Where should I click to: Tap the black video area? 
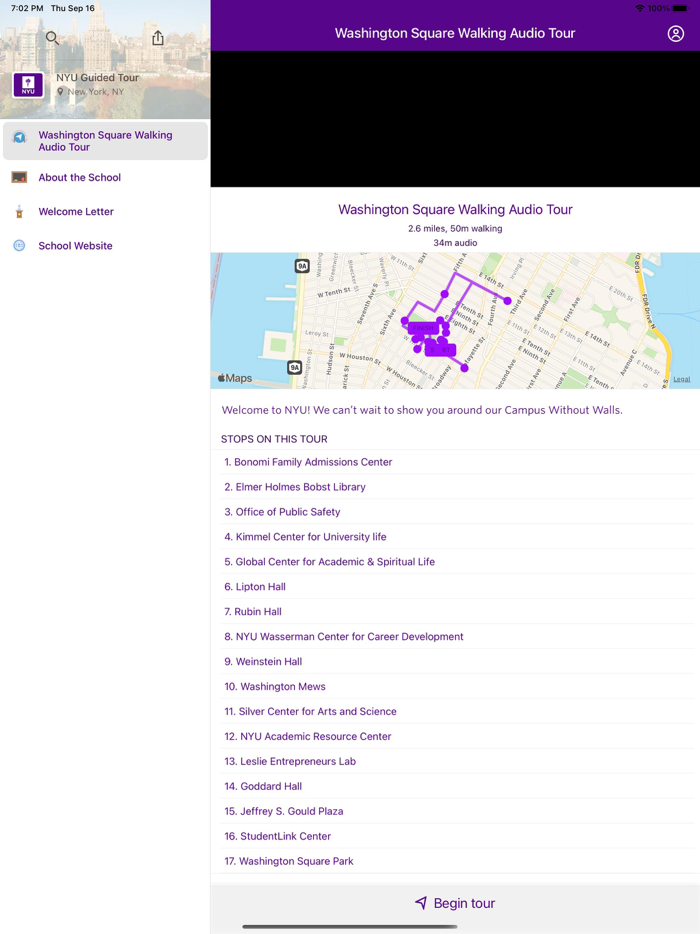pyautogui.click(x=455, y=119)
